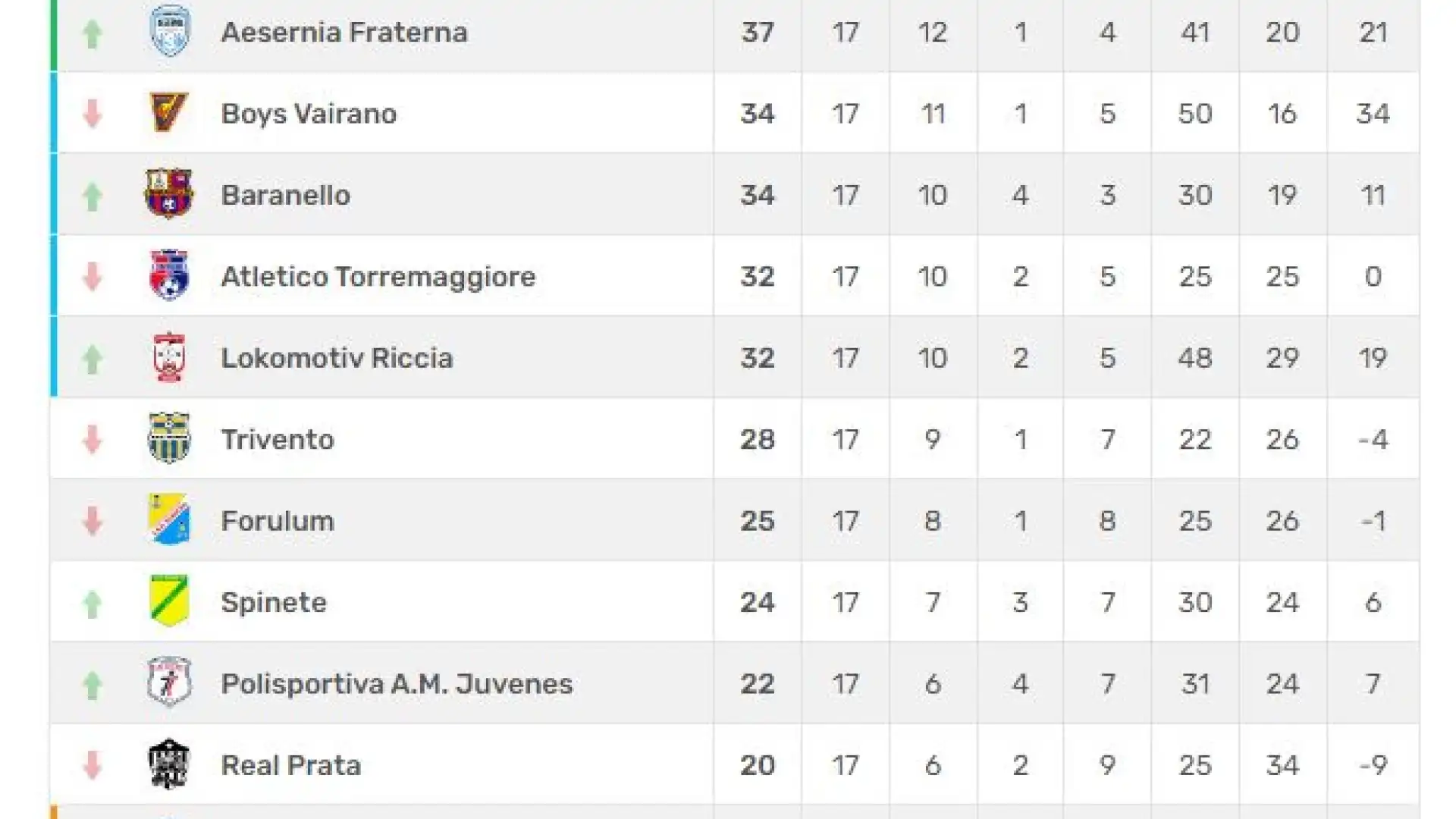Viewport: 1456px width, 819px height.
Task: Select Forulum's points value 25
Action: click(758, 521)
